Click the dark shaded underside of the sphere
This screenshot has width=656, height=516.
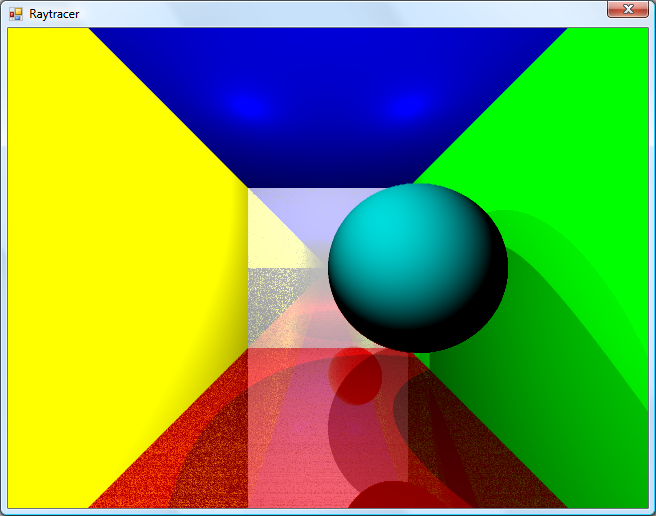(x=440, y=332)
